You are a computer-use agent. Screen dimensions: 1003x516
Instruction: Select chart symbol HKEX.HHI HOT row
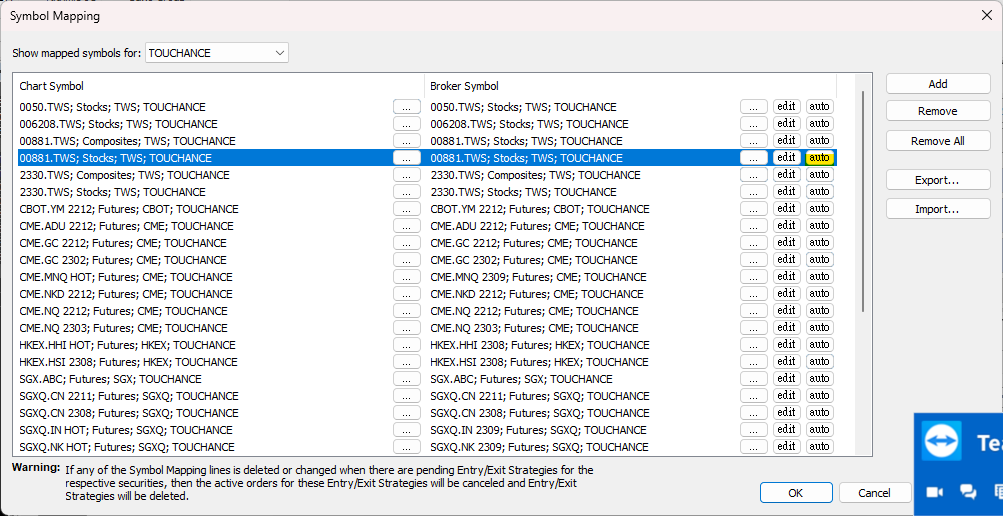[128, 345]
